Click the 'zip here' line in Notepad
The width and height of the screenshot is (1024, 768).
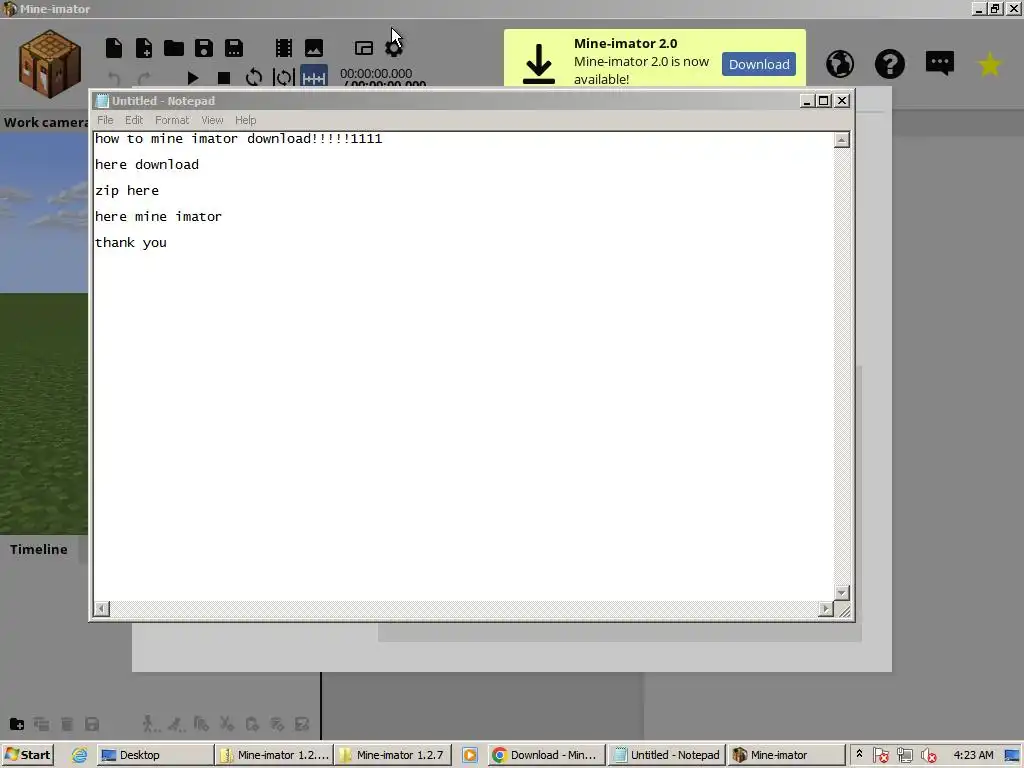[127, 191]
